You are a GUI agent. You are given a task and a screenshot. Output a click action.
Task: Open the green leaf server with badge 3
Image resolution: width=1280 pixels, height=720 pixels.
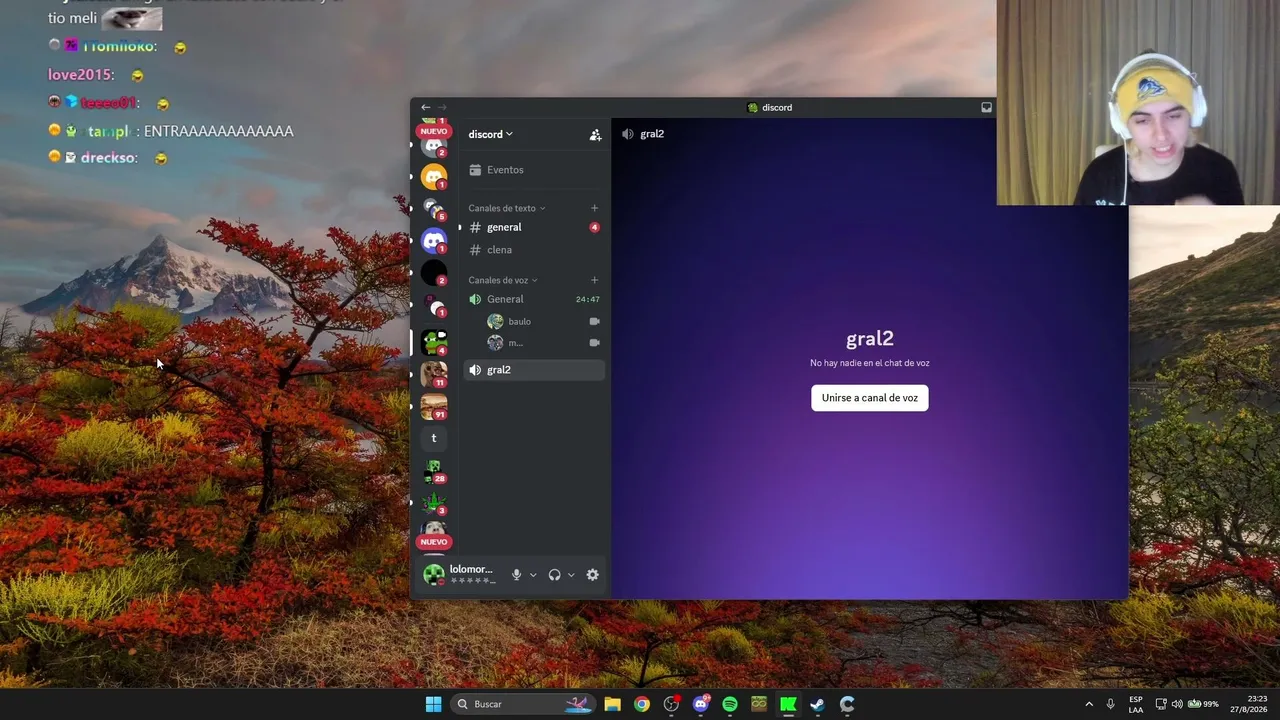(434, 502)
